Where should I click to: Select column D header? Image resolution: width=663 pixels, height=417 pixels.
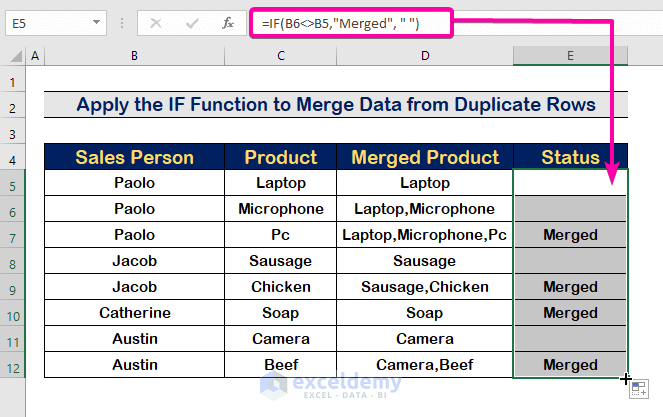425,56
